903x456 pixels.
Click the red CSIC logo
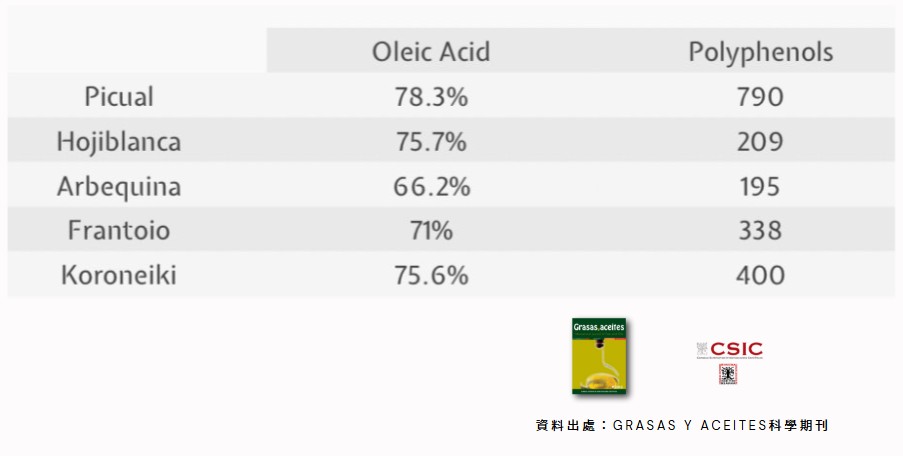coord(729,349)
